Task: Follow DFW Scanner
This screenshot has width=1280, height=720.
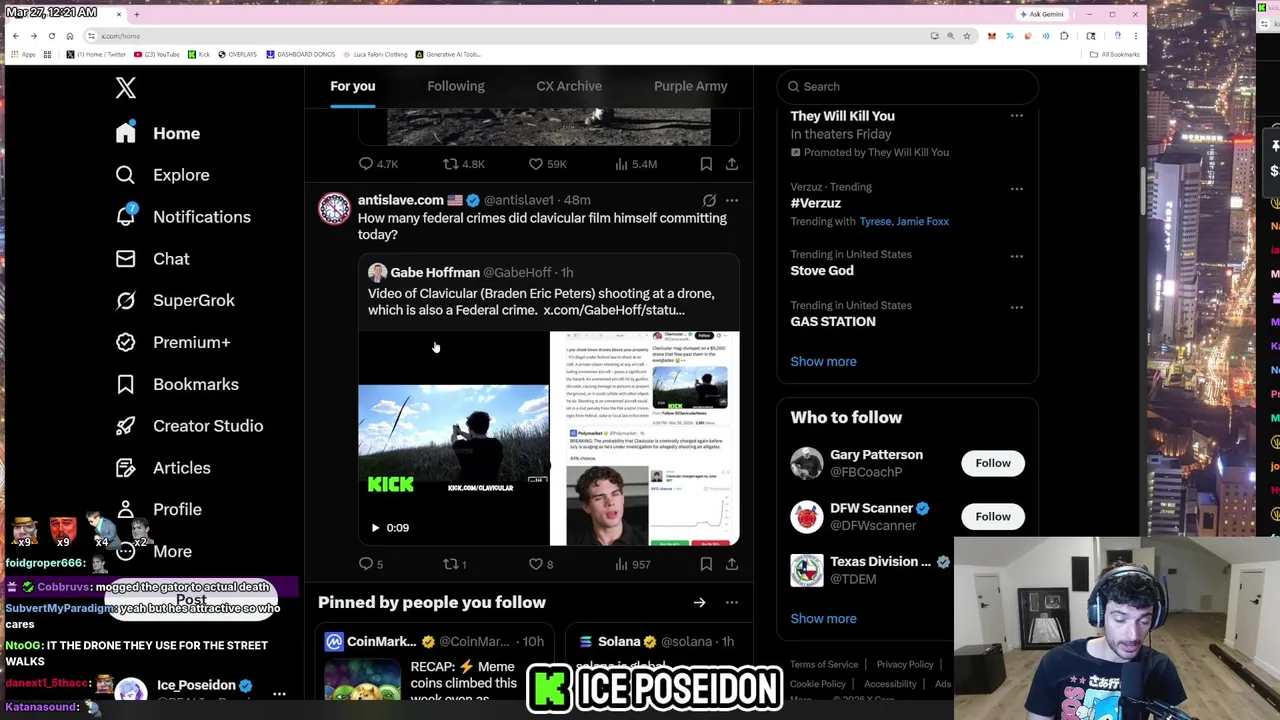Action: click(993, 516)
